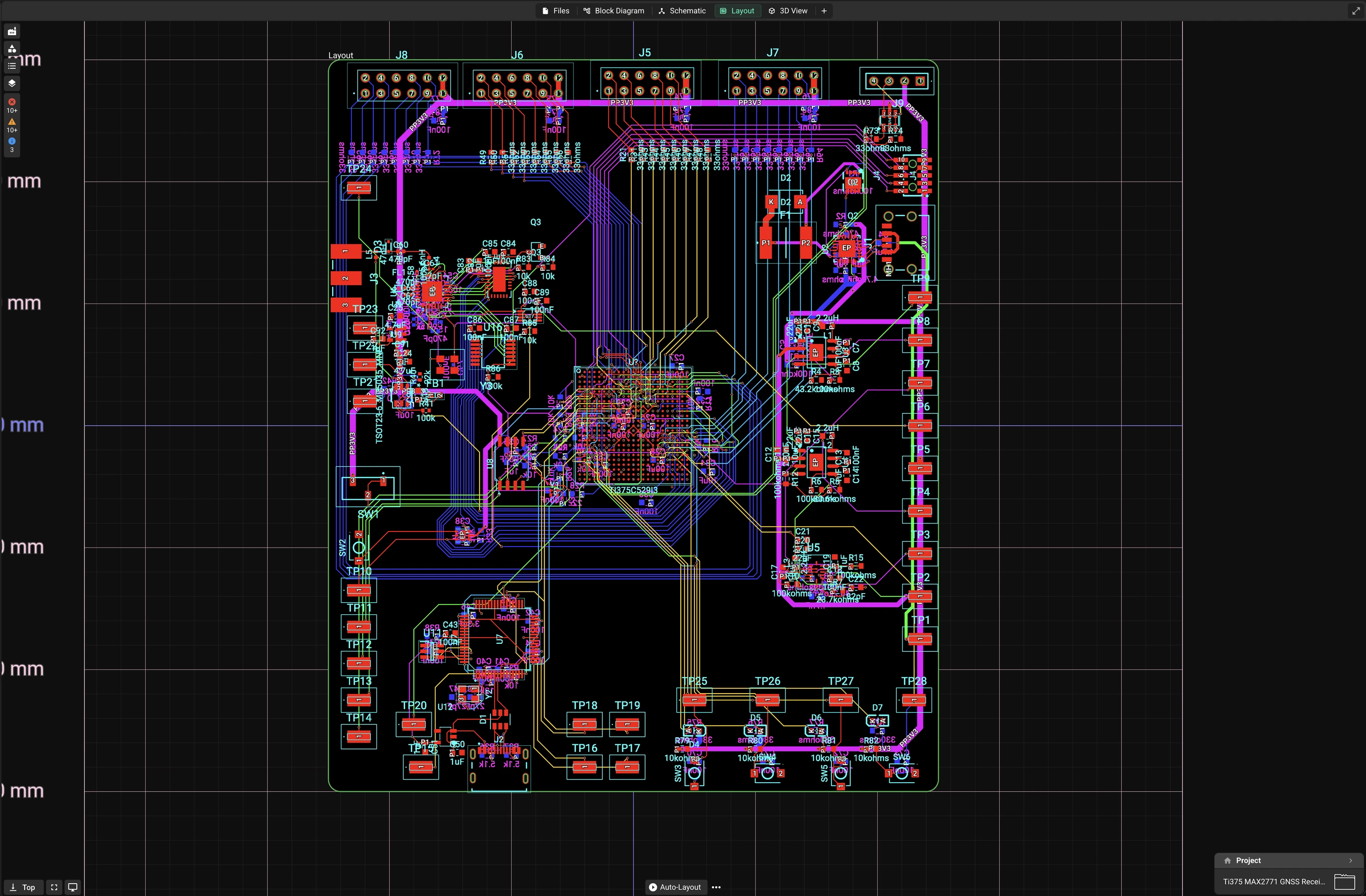Switch to the Block Diagram tab
The width and height of the screenshot is (1366, 896).
(x=614, y=11)
